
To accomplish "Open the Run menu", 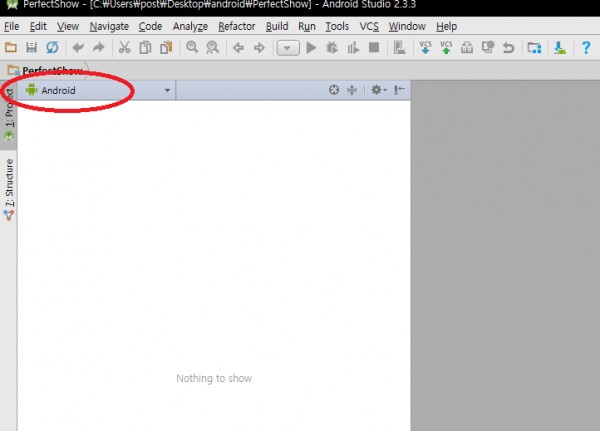I will (x=307, y=26).
